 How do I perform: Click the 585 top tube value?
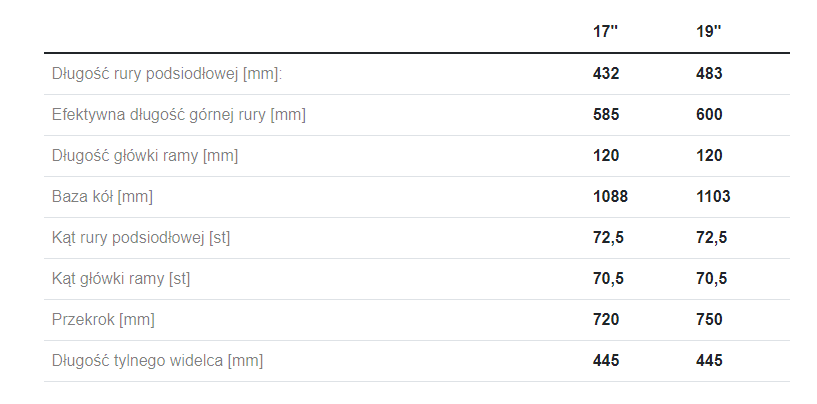(607, 114)
